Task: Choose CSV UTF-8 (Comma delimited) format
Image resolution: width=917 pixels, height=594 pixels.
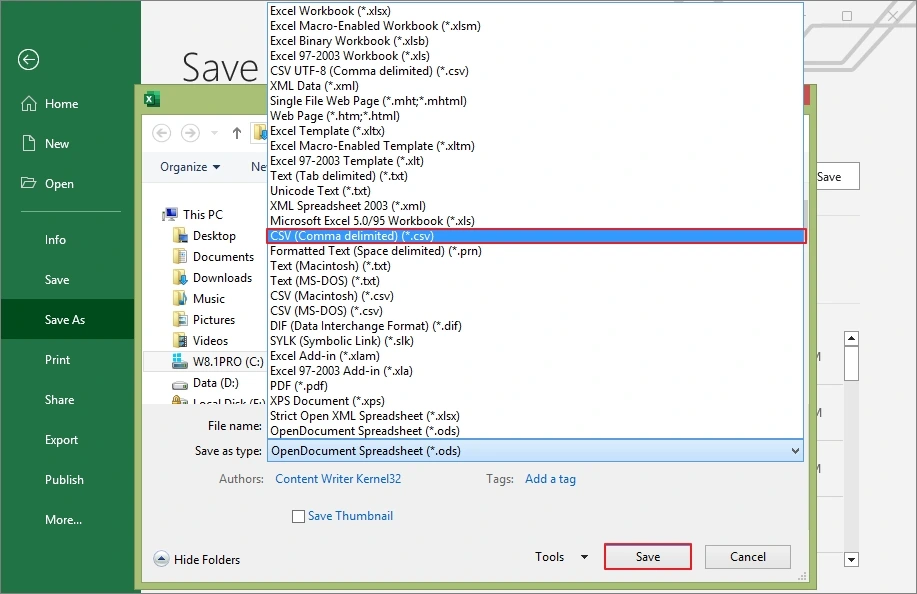Action: [x=535, y=71]
